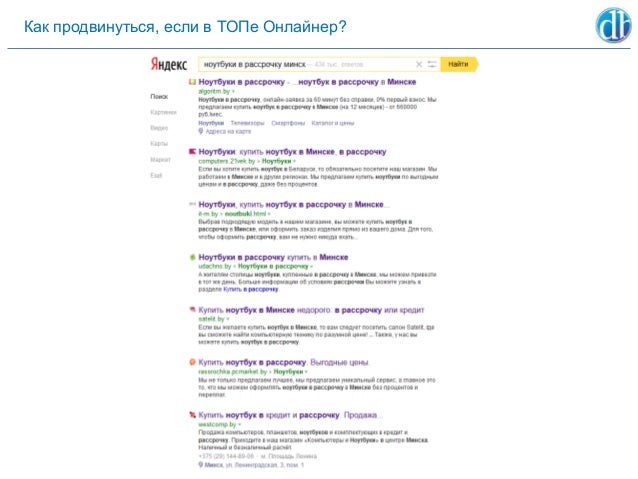
Task: Open the Ноутбуки sitelink under algoritm.by
Action: pos(211,123)
